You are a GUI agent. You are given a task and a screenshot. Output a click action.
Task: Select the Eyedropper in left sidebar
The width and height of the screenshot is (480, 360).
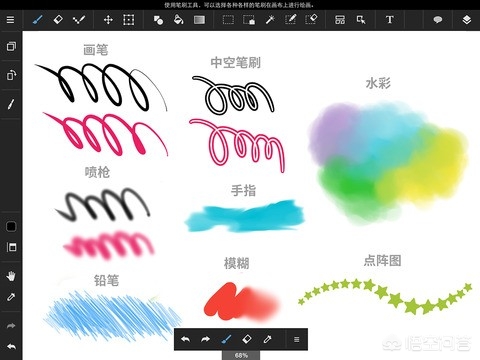pyautogui.click(x=11, y=297)
